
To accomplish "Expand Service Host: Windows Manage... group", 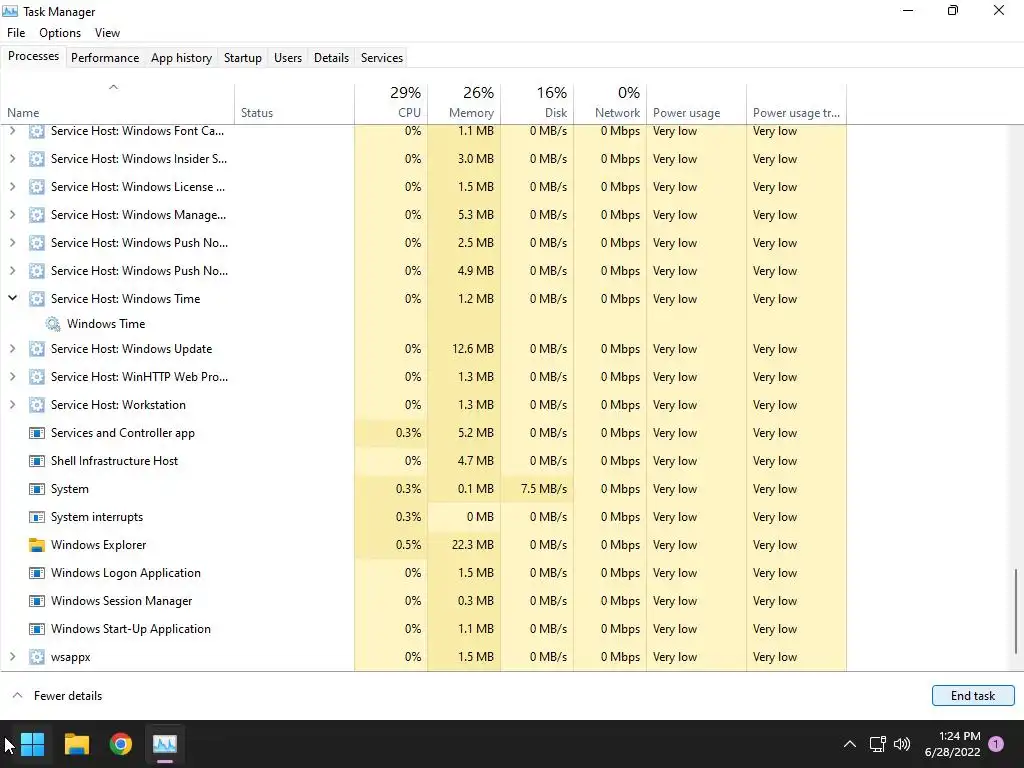I will pos(12,215).
